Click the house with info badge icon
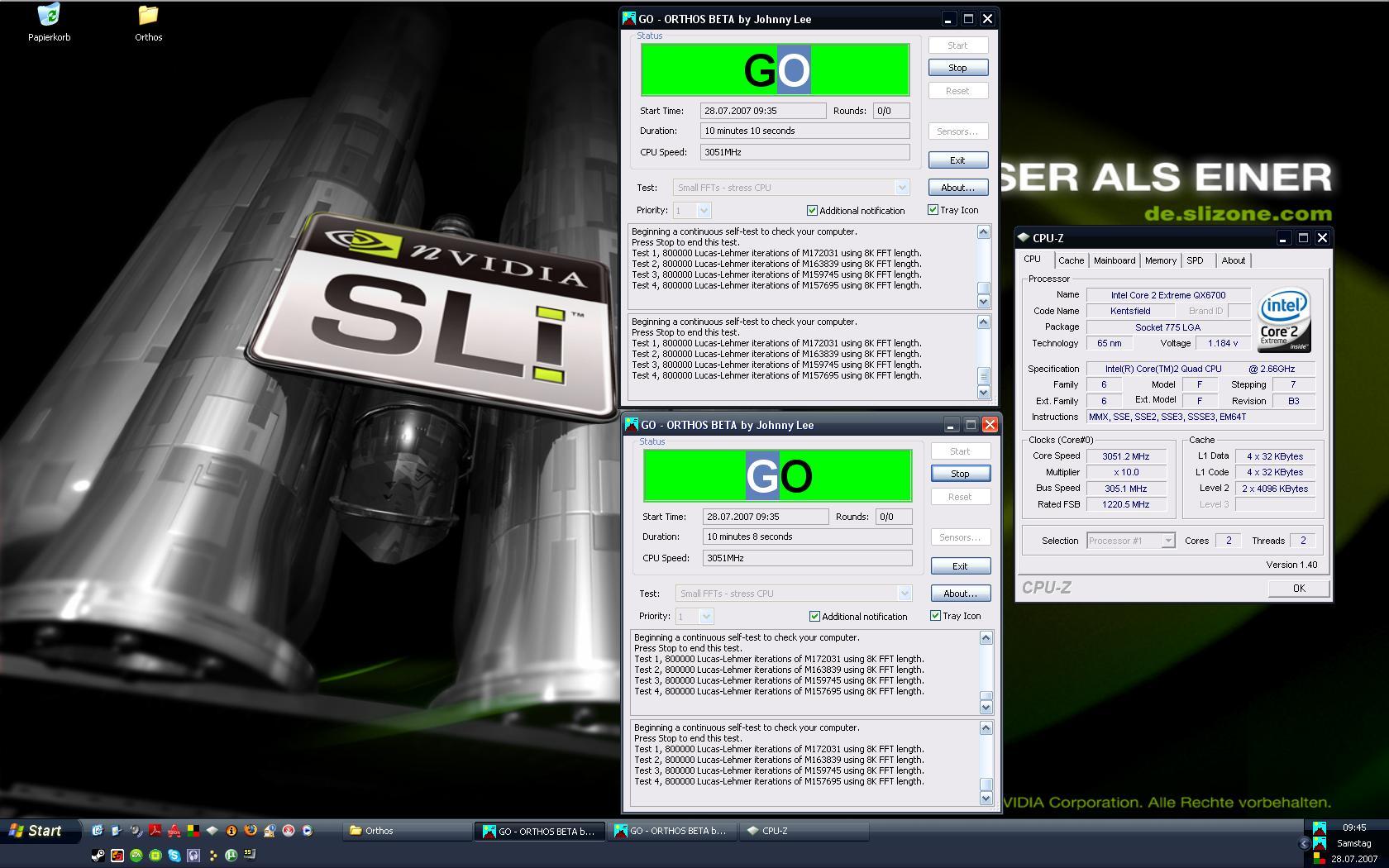Screen dimensions: 1389x868 click(x=270, y=830)
